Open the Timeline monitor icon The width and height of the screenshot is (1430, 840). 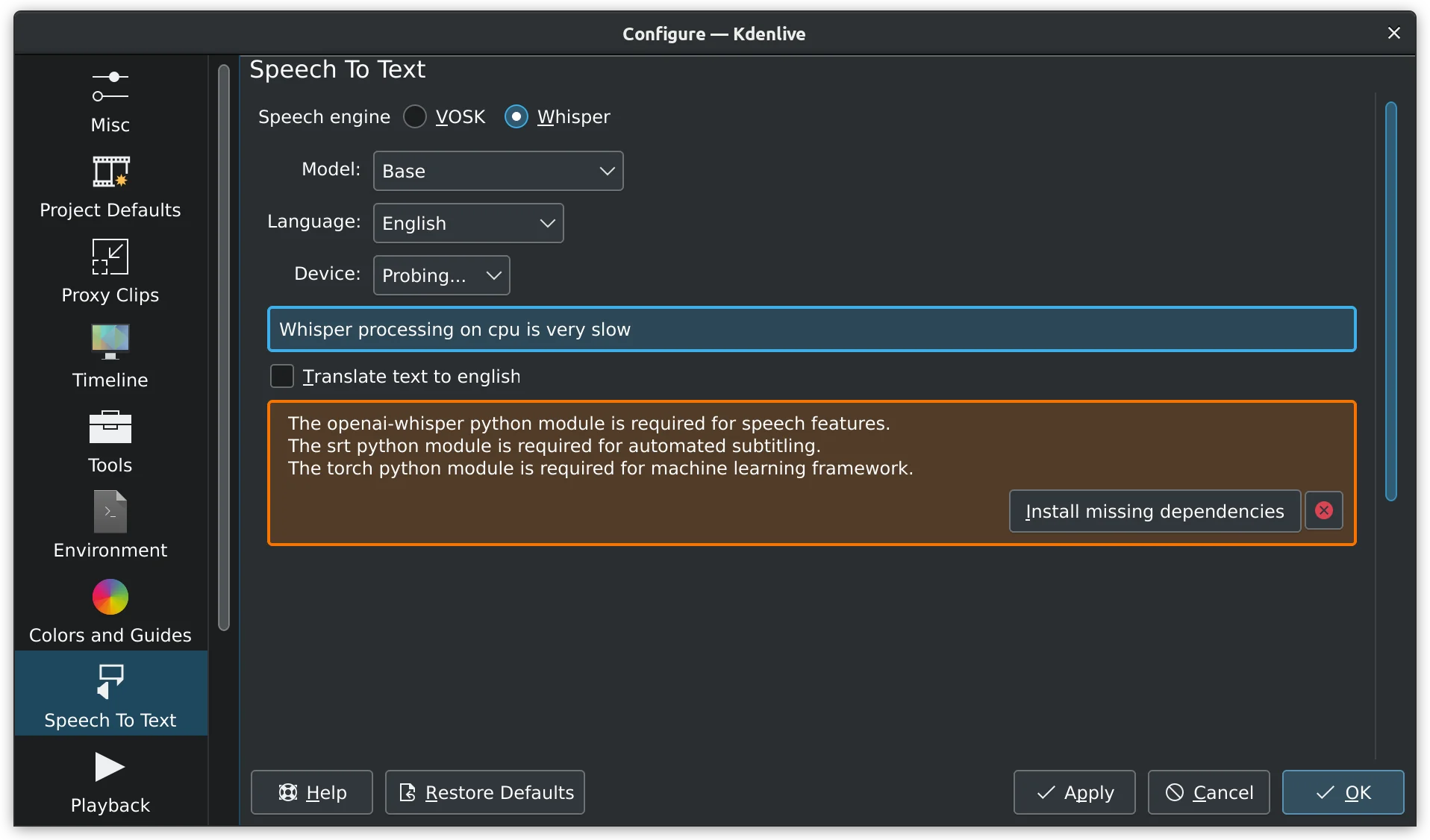click(x=110, y=341)
